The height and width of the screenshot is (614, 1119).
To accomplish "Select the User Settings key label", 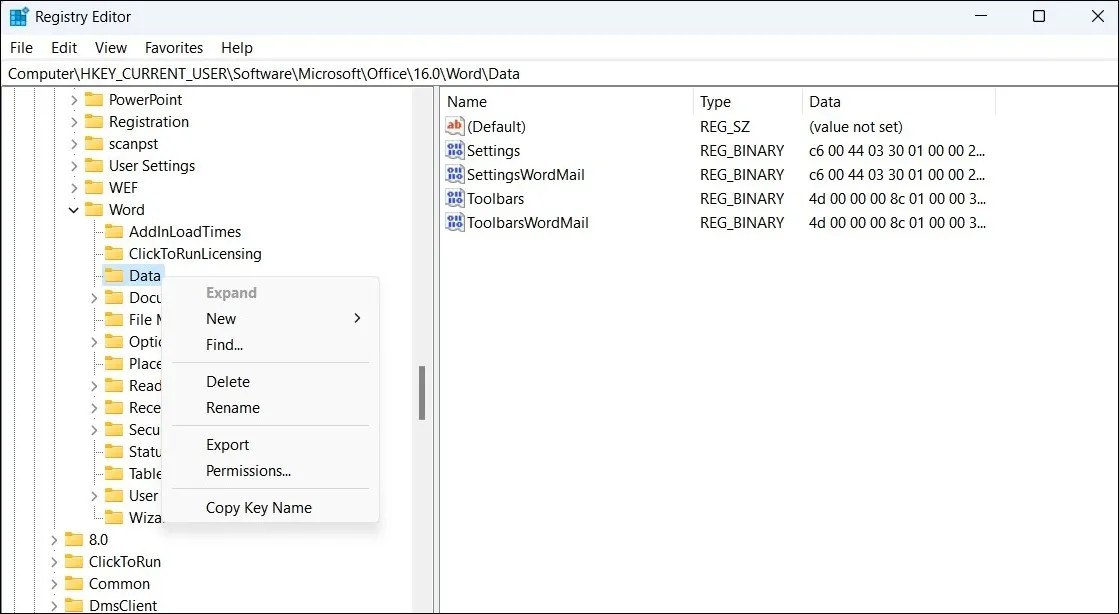I will pos(152,166).
